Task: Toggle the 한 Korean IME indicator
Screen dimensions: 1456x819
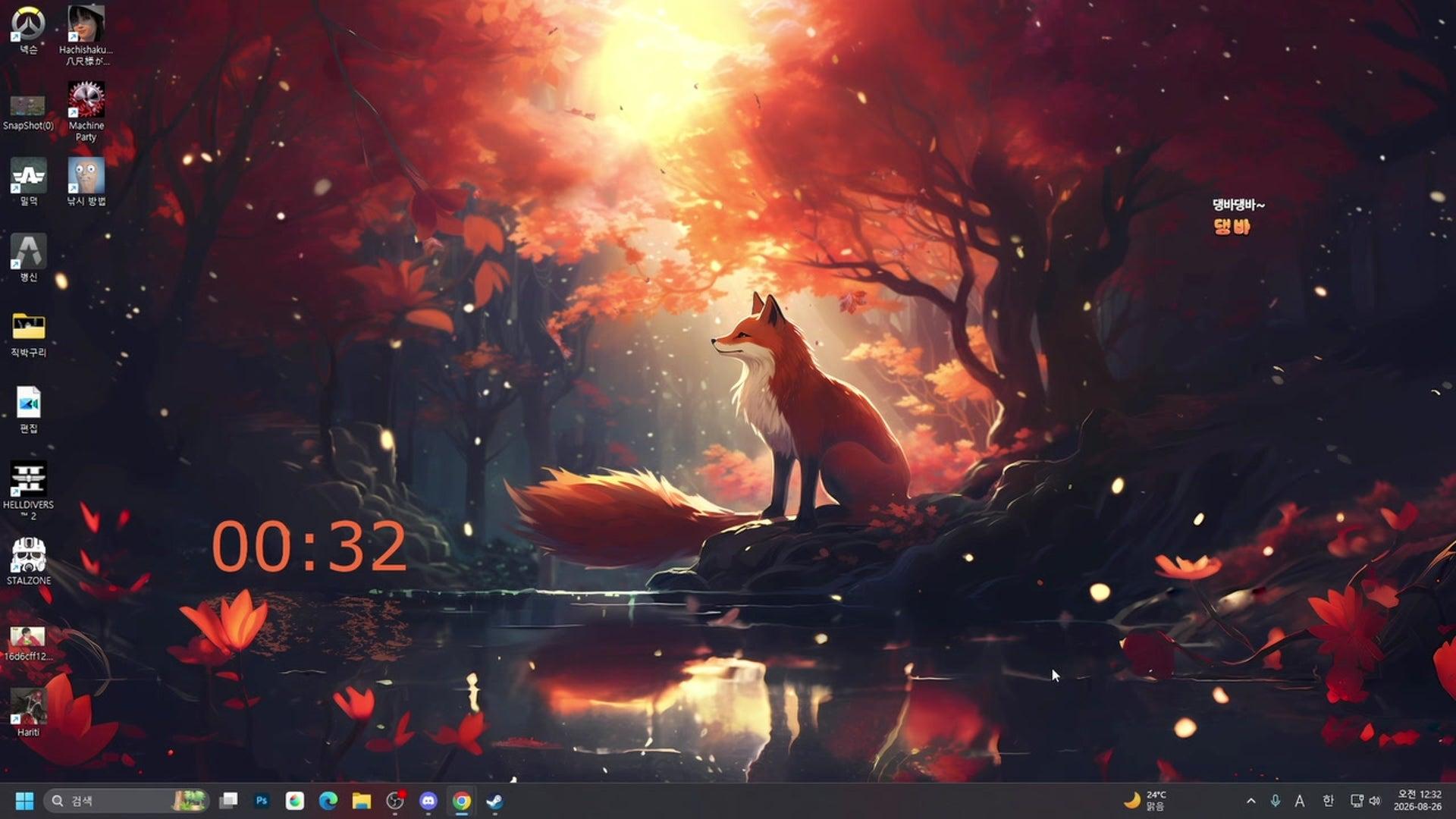Action: tap(1328, 801)
